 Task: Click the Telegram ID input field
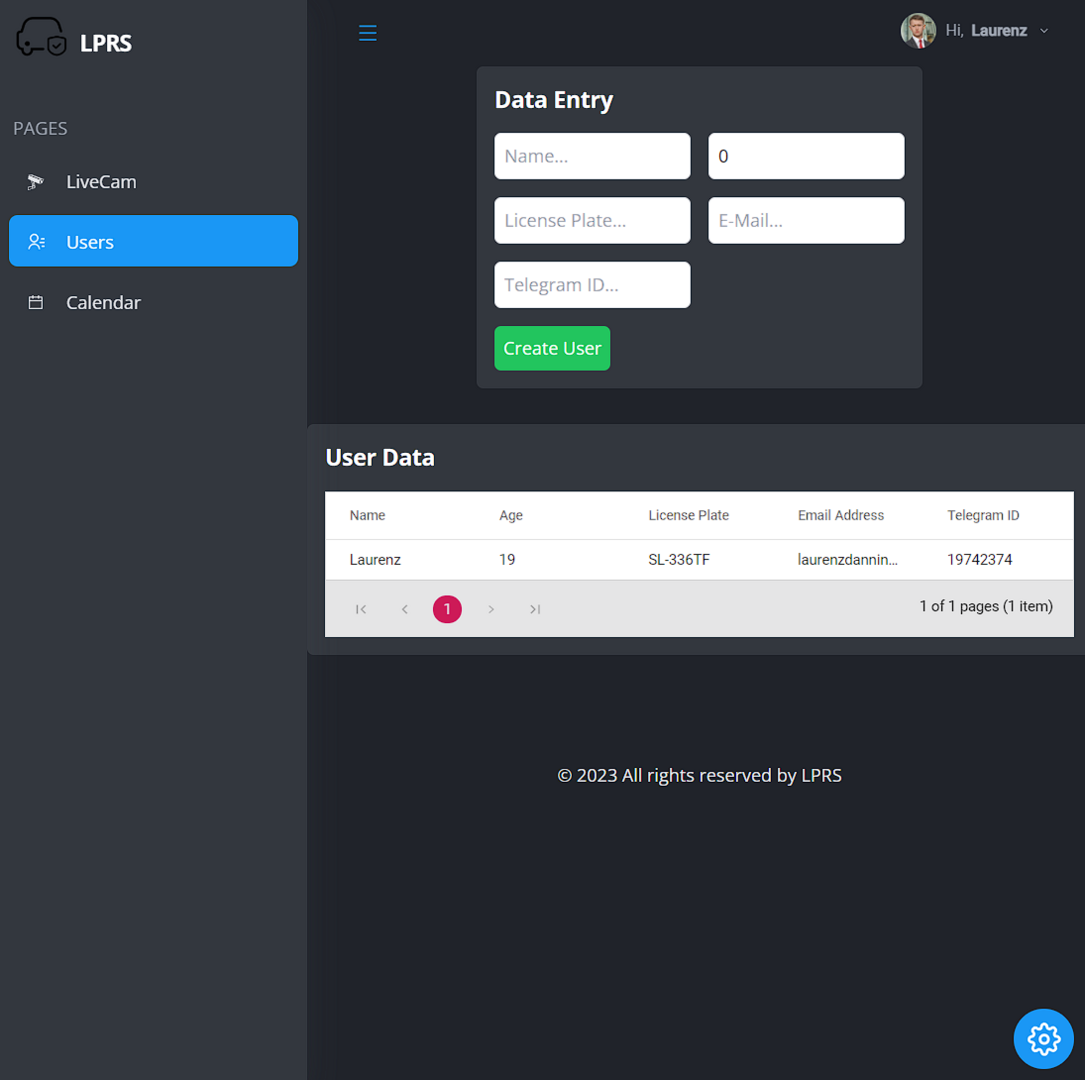point(592,285)
